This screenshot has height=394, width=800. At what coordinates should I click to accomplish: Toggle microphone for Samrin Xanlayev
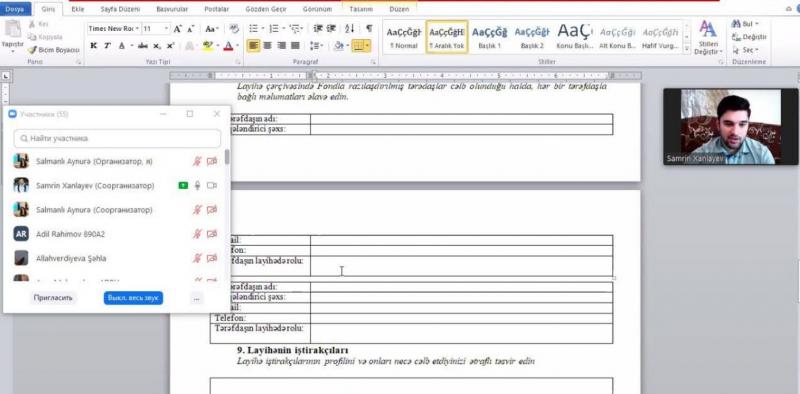click(x=197, y=185)
